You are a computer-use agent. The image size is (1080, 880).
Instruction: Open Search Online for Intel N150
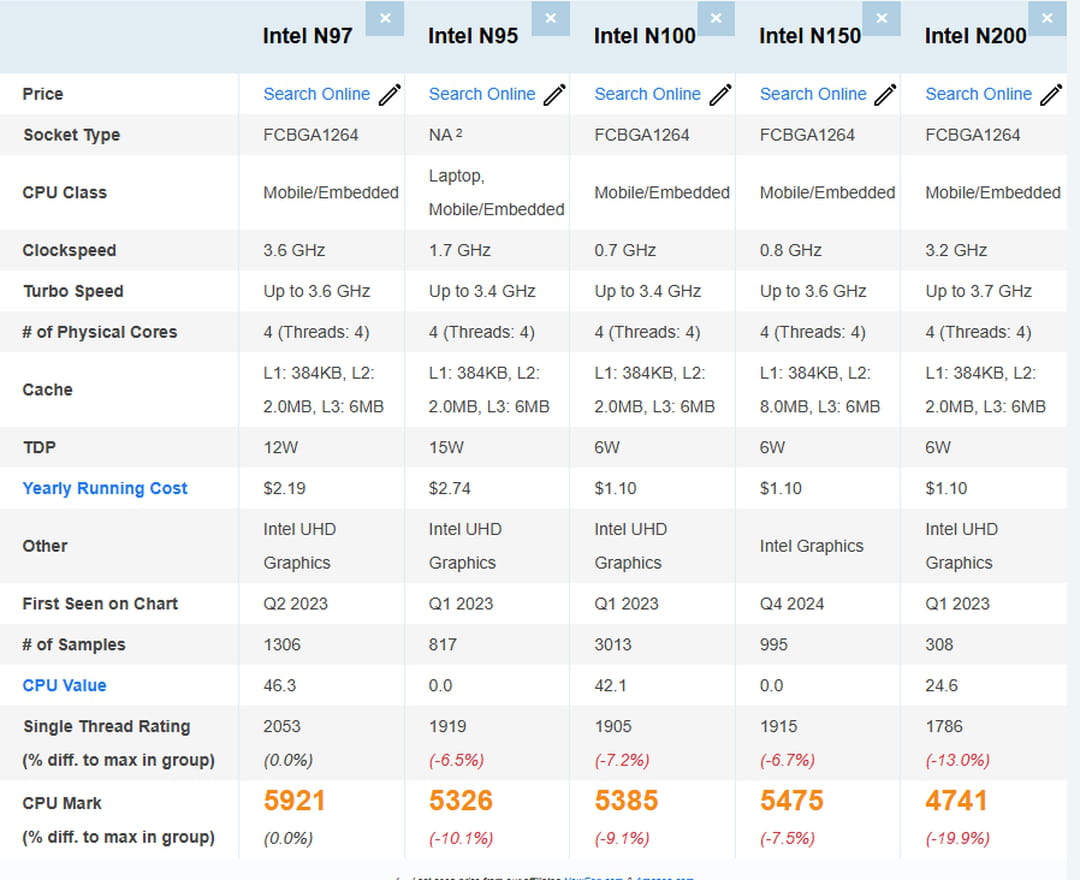coord(813,94)
